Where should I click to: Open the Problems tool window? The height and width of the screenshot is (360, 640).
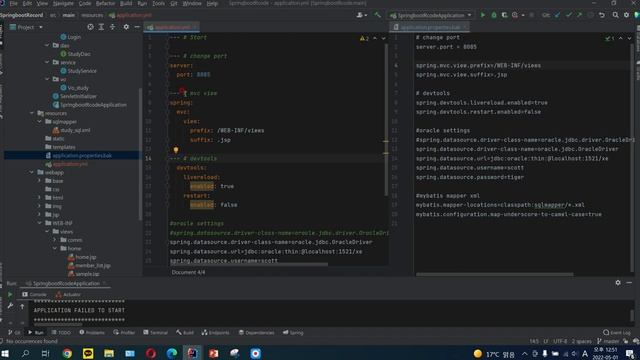click(92, 333)
